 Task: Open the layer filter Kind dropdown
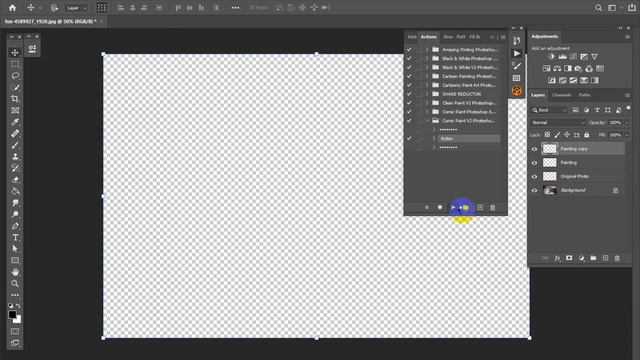point(549,110)
